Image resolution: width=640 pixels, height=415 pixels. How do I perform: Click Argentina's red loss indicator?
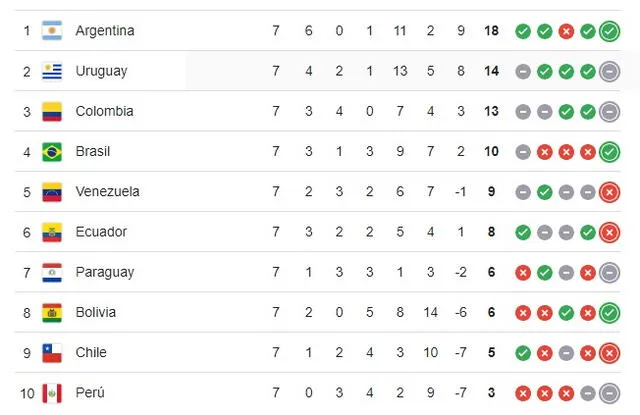click(567, 31)
